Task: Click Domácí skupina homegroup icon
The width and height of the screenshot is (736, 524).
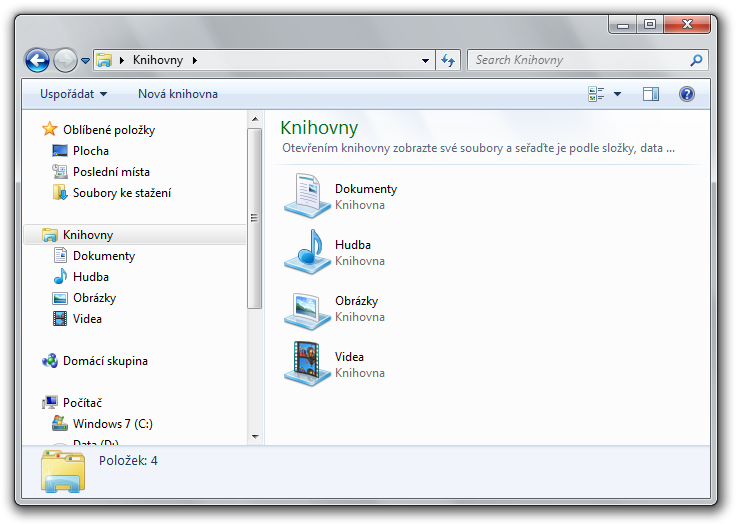Action: pos(50,361)
